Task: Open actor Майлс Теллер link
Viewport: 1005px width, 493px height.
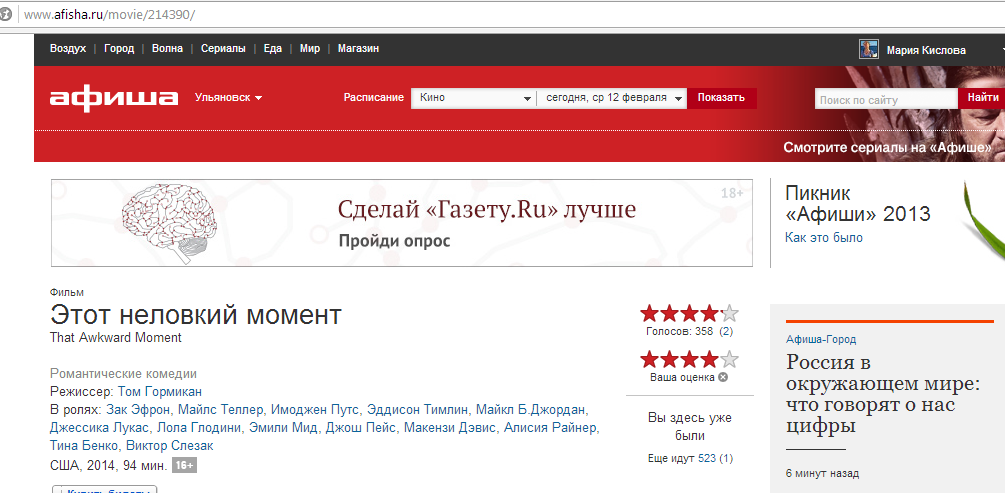Action: 220,410
